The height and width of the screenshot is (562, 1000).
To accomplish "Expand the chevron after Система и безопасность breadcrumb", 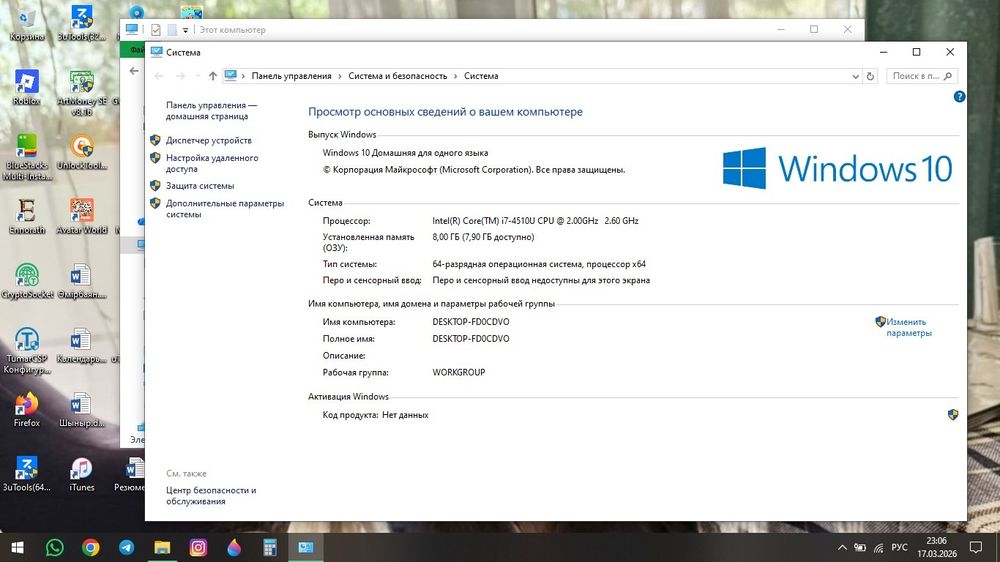I will [455, 76].
